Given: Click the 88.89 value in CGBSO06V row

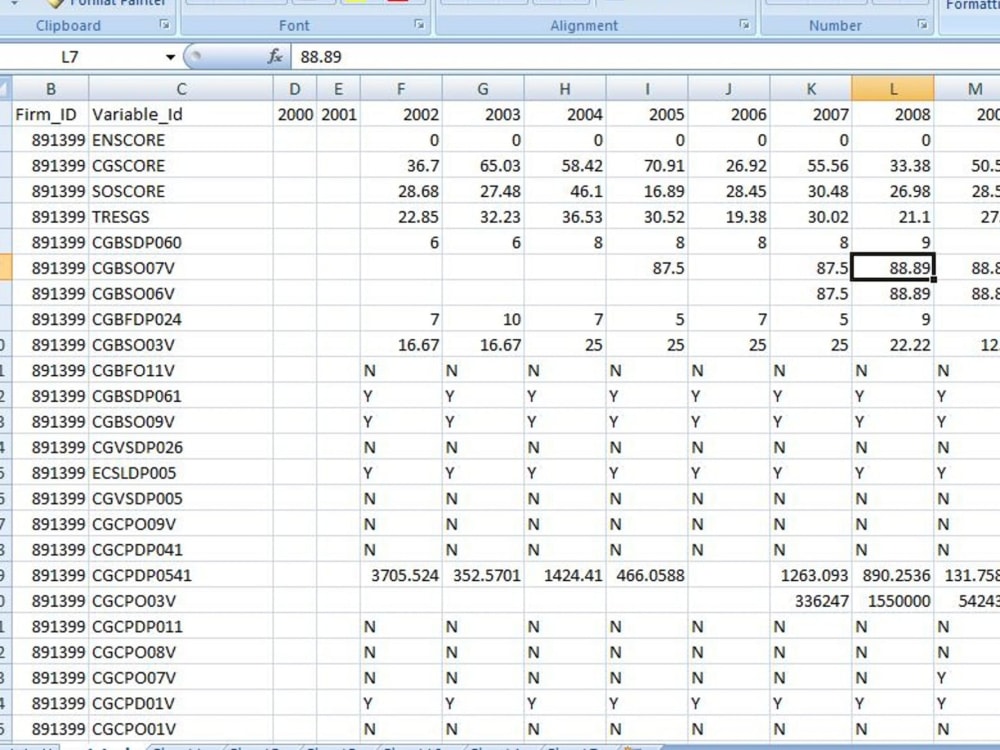Looking at the screenshot, I should coord(893,293).
